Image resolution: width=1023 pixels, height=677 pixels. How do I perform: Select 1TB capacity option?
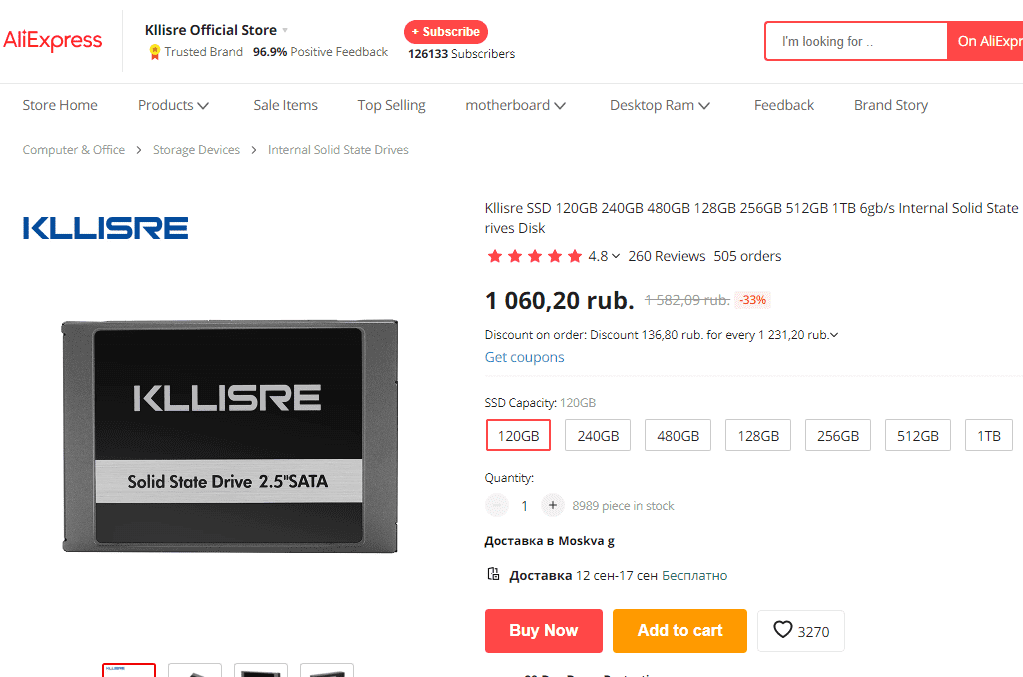point(988,435)
